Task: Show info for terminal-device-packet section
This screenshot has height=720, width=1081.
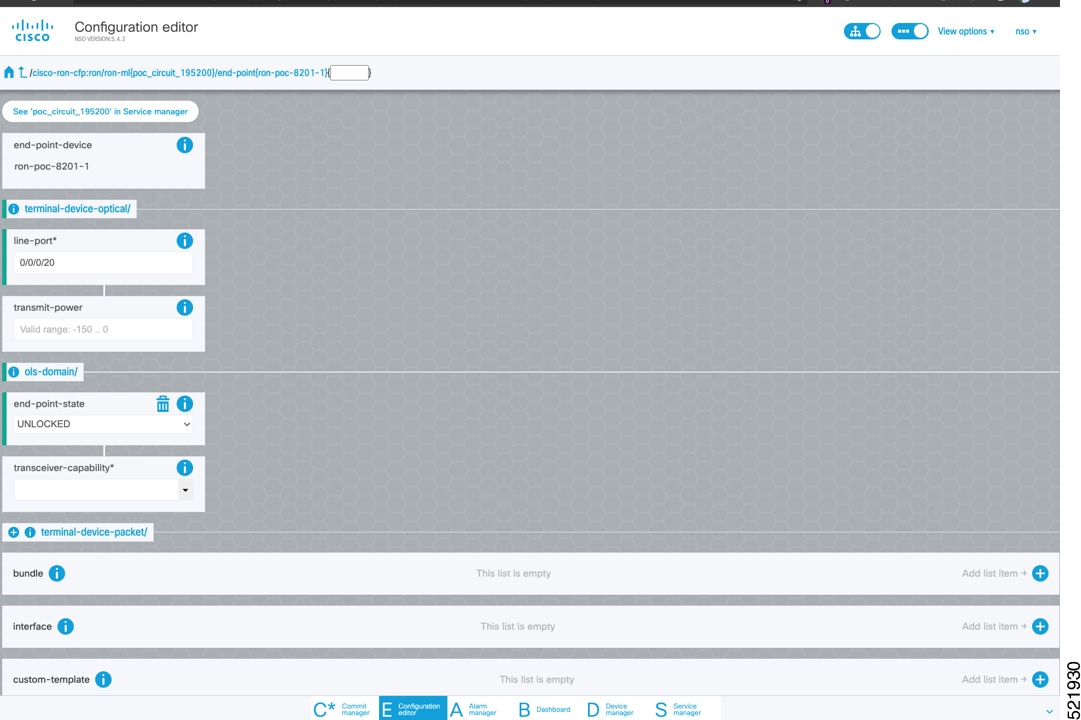Action: pos(30,532)
